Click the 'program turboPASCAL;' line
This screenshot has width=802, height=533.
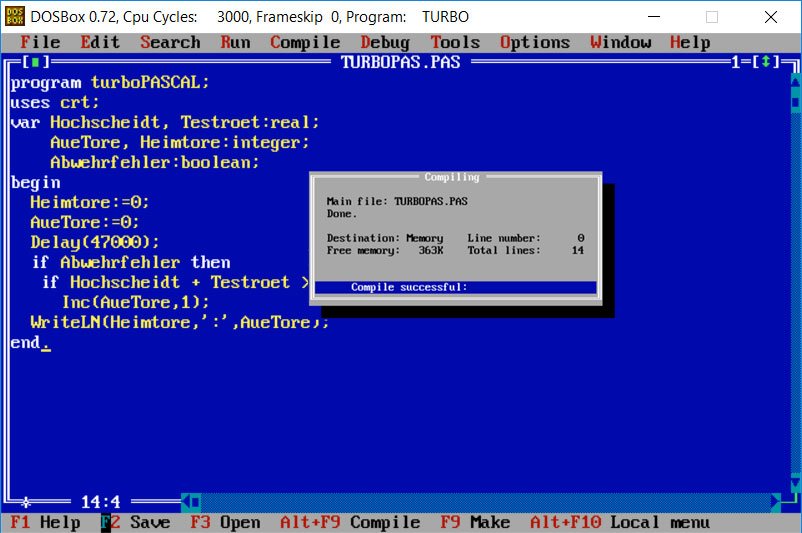pos(110,82)
